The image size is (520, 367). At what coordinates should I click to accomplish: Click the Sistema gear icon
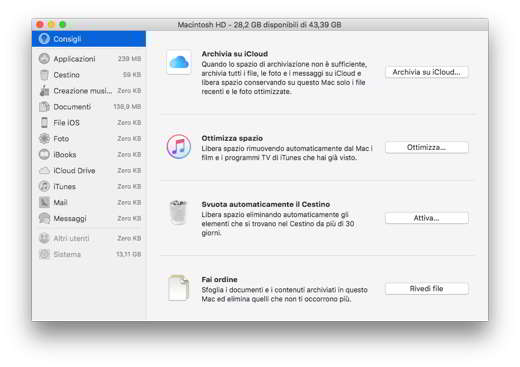pyautogui.click(x=44, y=254)
